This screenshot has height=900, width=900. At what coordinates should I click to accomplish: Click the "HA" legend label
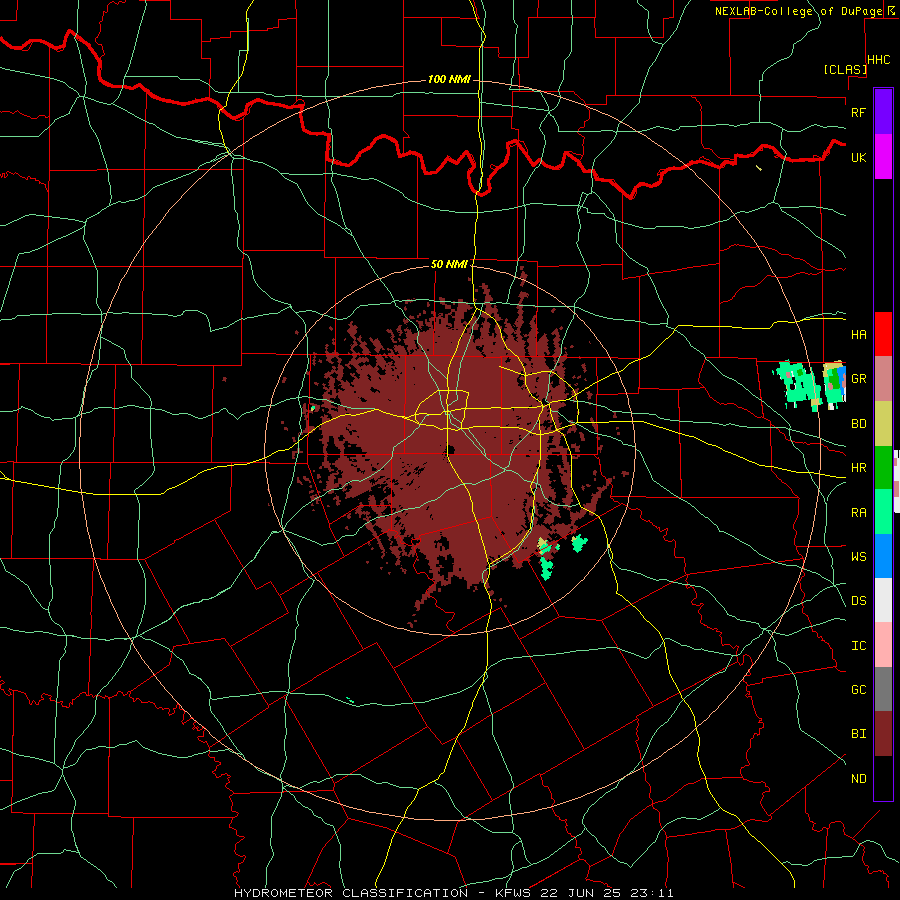858,334
